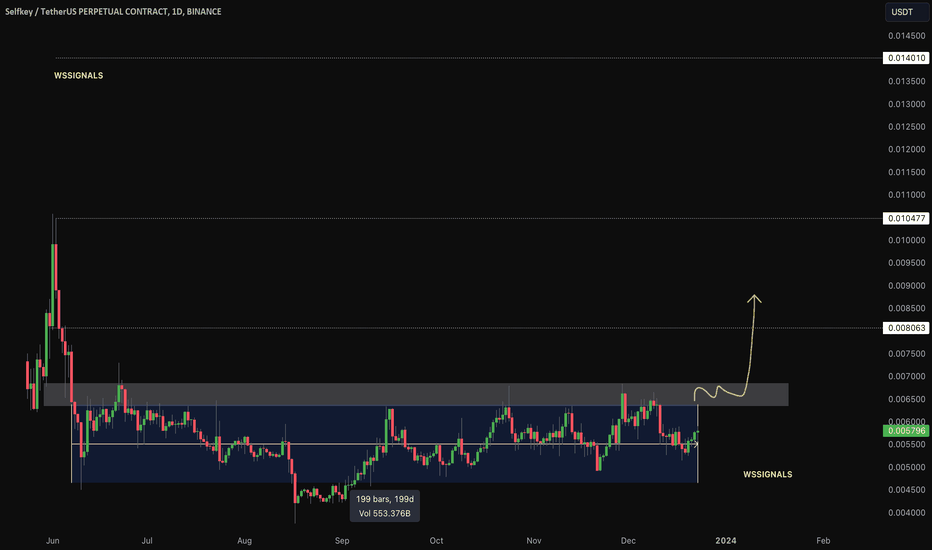
Task: Click the Selfkey / TetherUS chart title
Action: pos(113,11)
